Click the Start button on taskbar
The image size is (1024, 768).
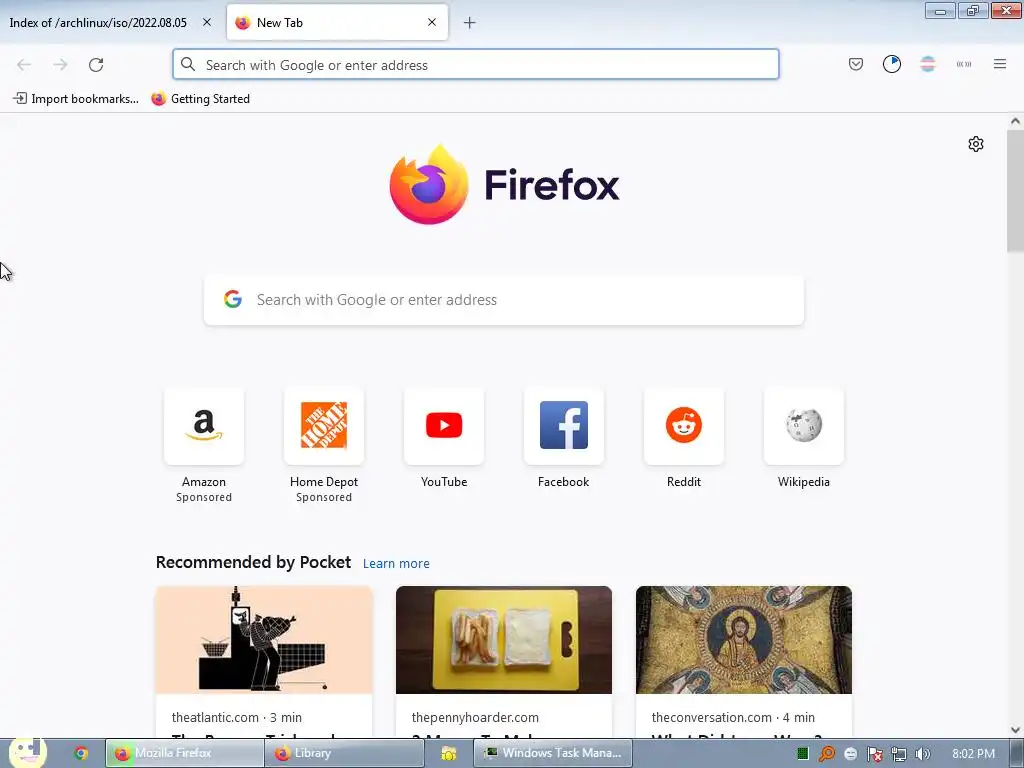point(27,753)
